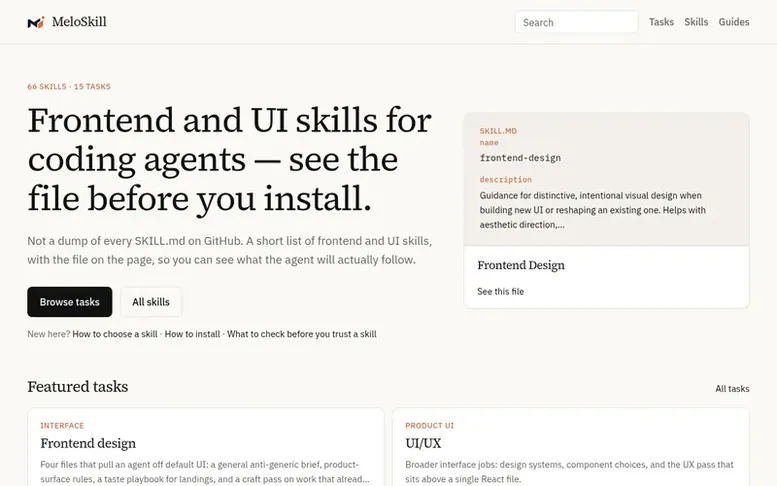
Task: Open the All tasks link
Action: 732,388
